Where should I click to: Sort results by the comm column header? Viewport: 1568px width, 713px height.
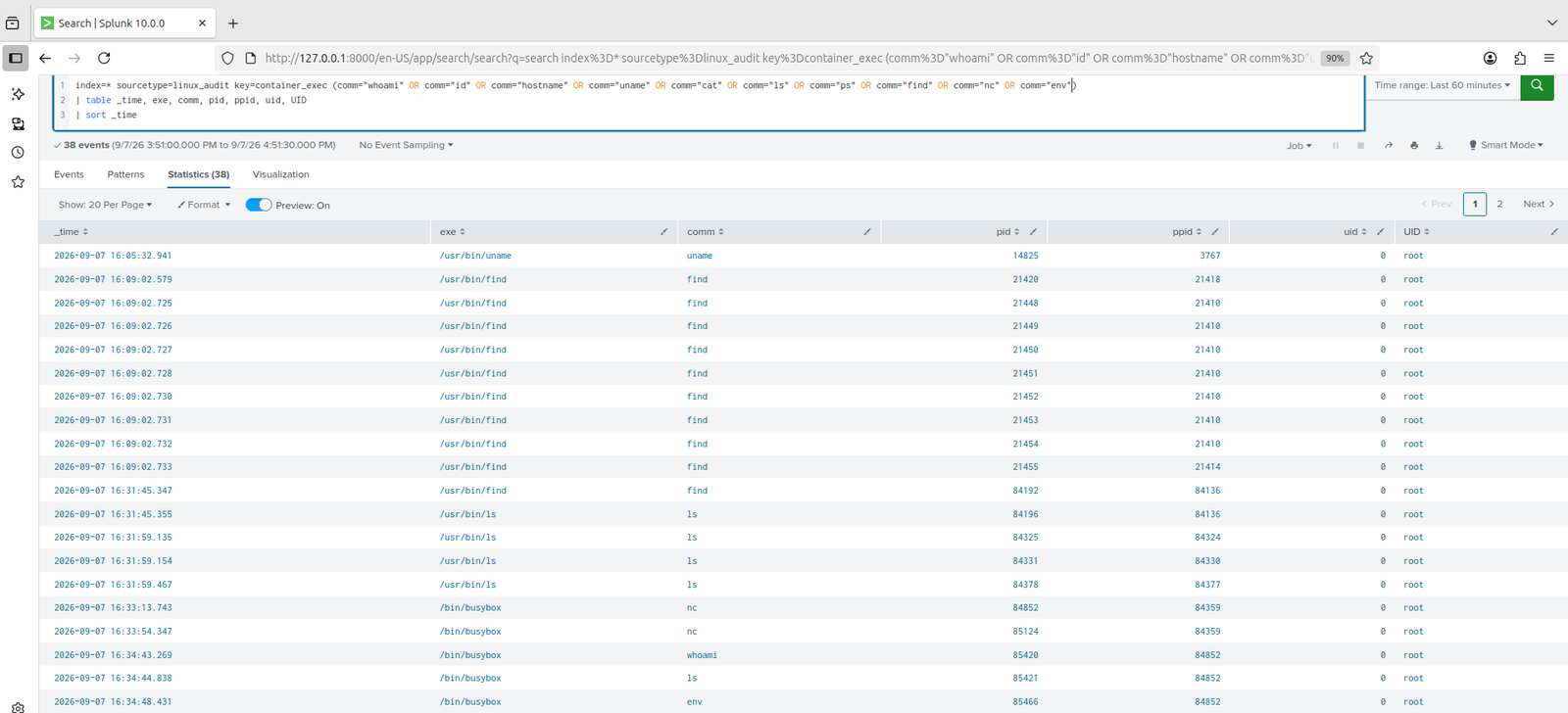705,232
